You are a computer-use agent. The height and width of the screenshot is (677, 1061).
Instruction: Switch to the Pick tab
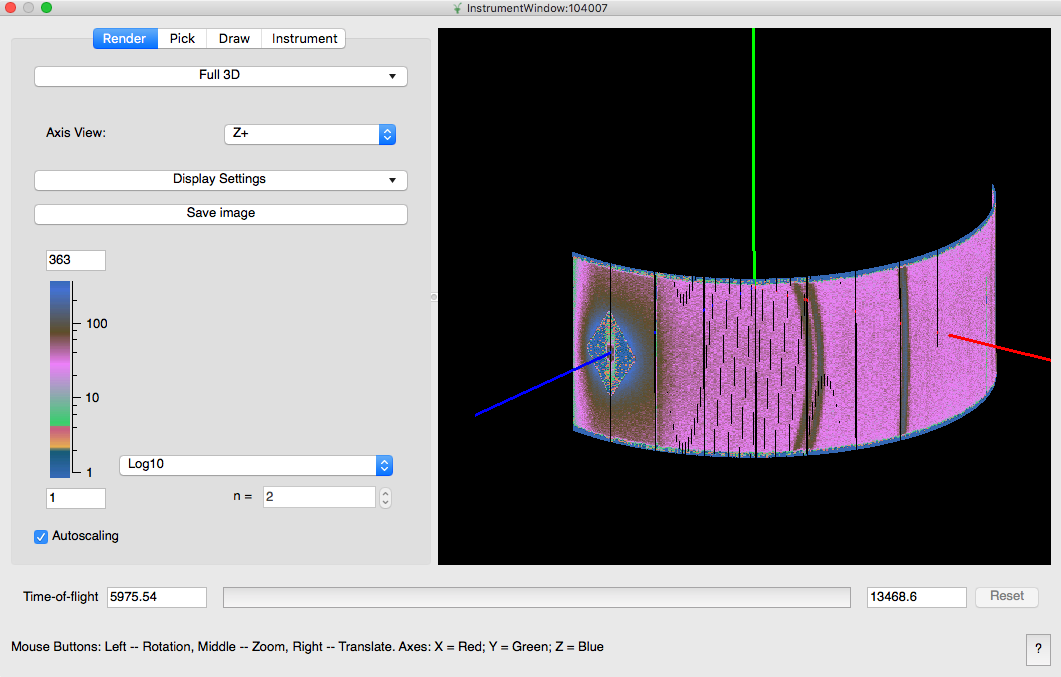tap(181, 38)
